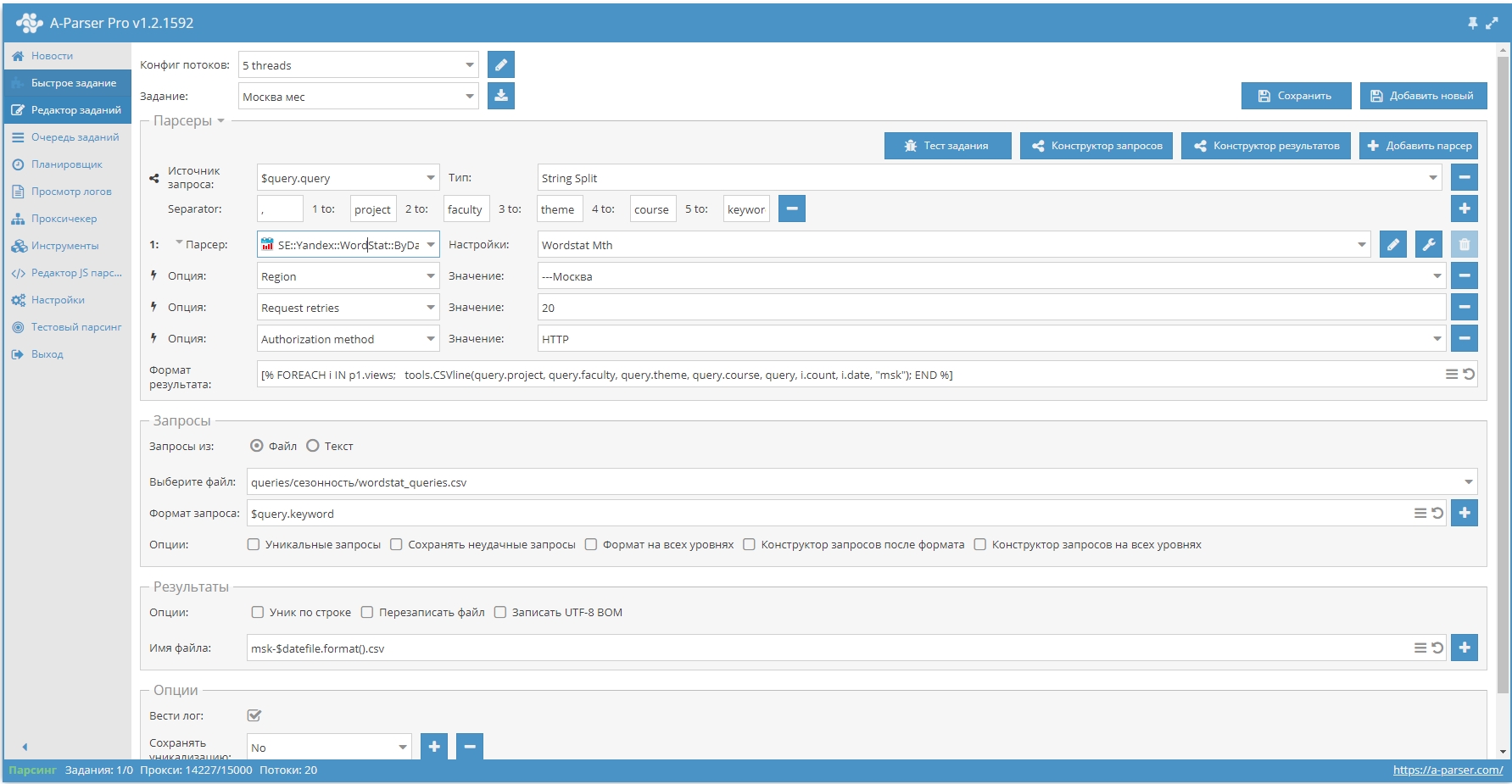Remove the String Split query source row
Viewport: 1512px width, 784px height.
point(1464,177)
